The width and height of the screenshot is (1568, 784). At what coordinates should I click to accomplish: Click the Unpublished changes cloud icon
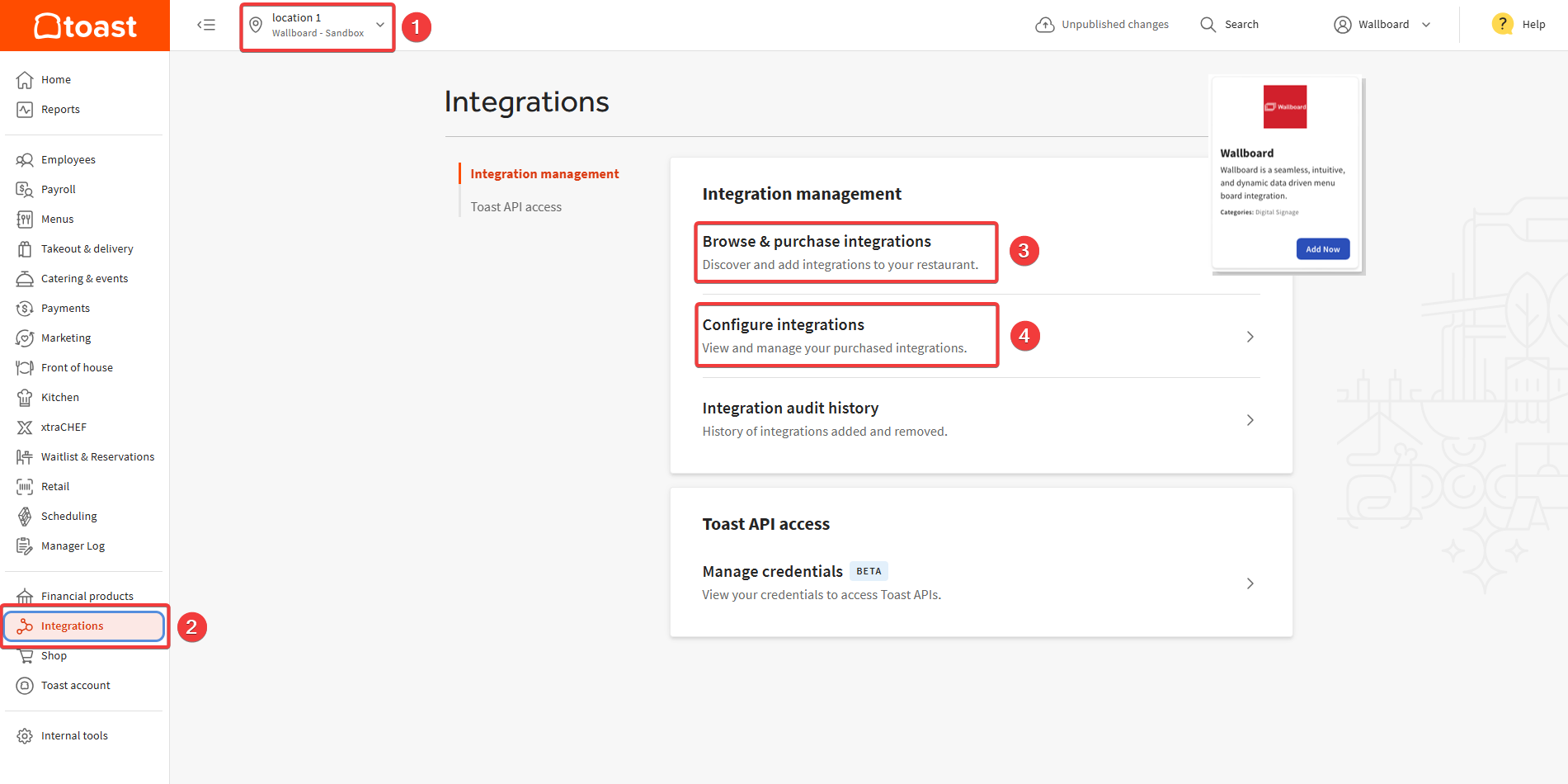coord(1045,25)
